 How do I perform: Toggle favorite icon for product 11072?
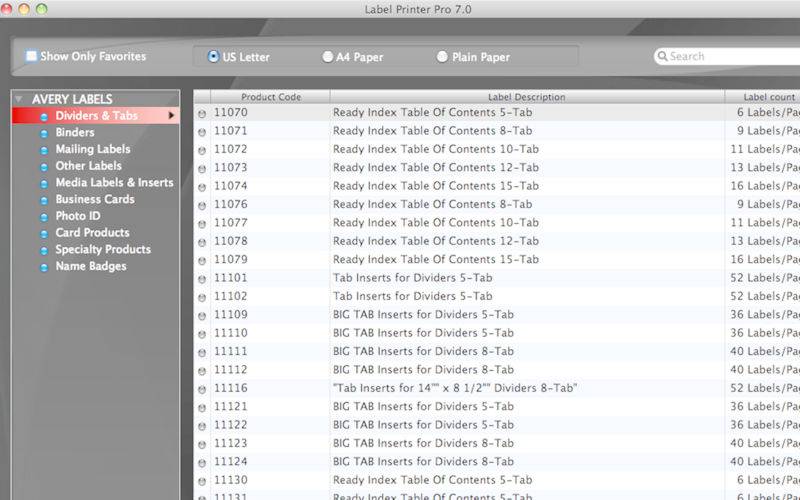202,151
